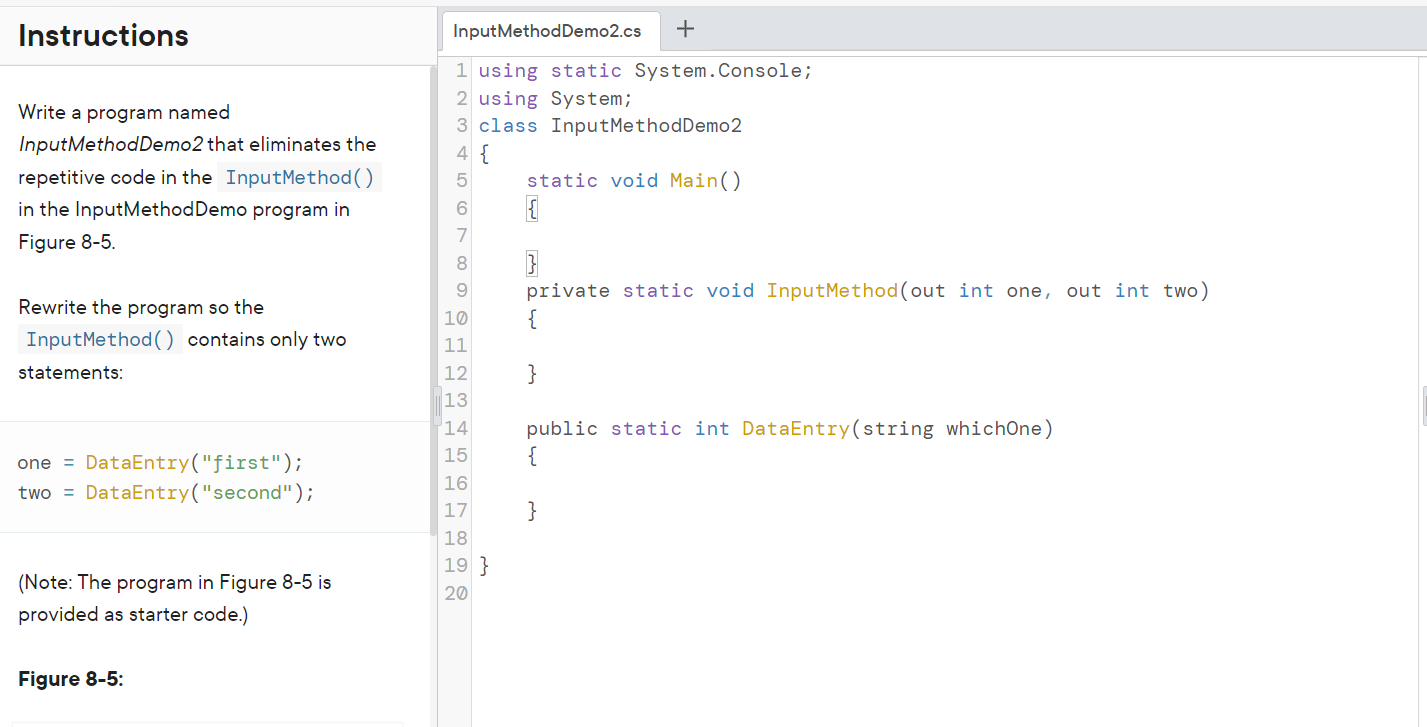Select the DataEntry method signature on line 14

[x=788, y=428]
